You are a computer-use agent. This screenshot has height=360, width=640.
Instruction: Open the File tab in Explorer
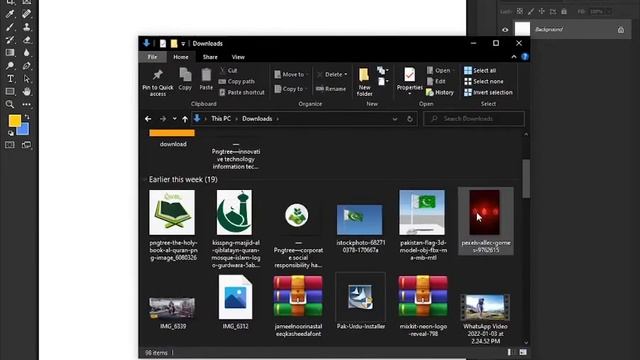click(152, 57)
